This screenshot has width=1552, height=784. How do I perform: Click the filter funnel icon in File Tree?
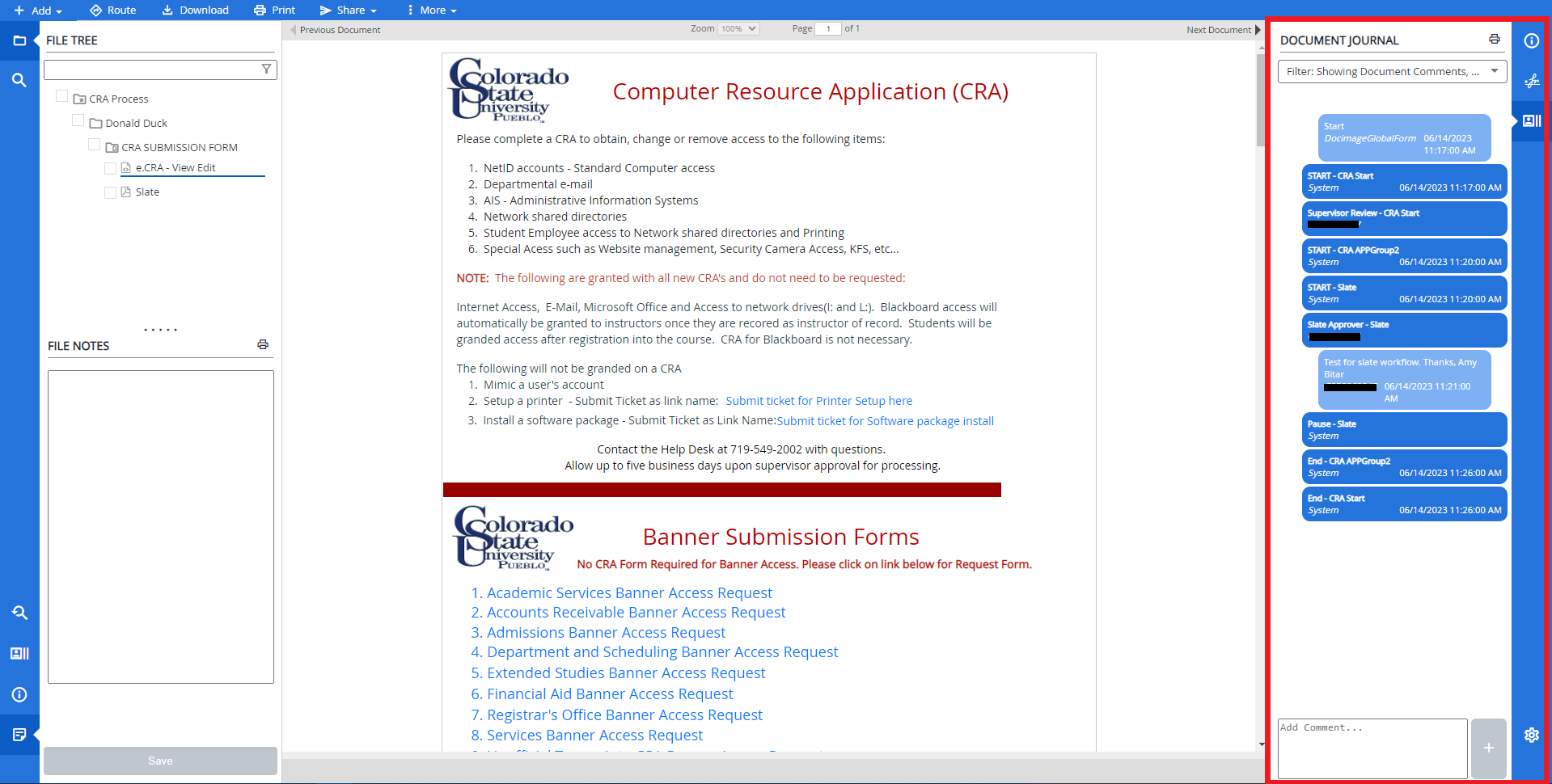pos(266,70)
